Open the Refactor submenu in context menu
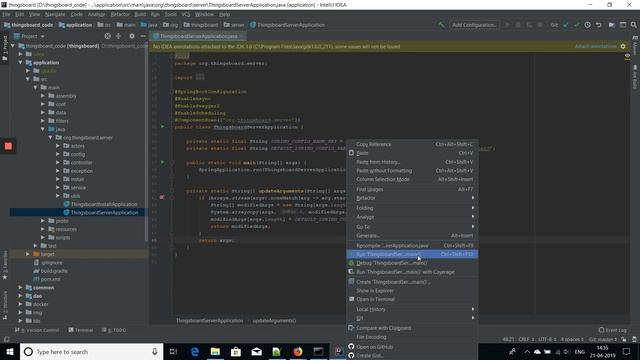 [x=412, y=198]
